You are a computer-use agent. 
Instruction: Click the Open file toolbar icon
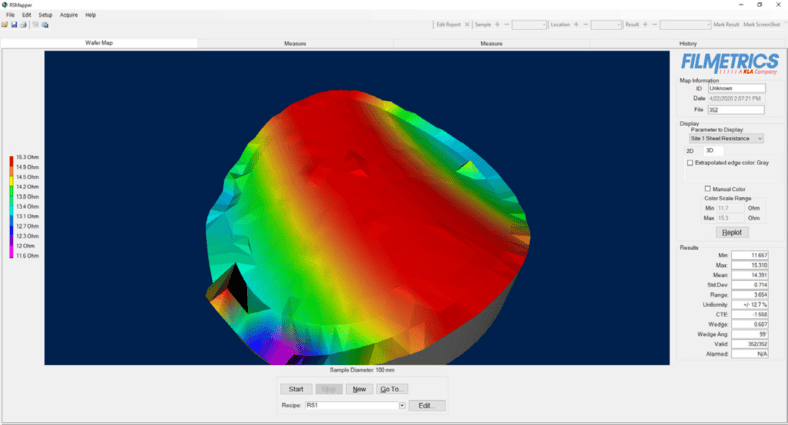(x=4, y=24)
